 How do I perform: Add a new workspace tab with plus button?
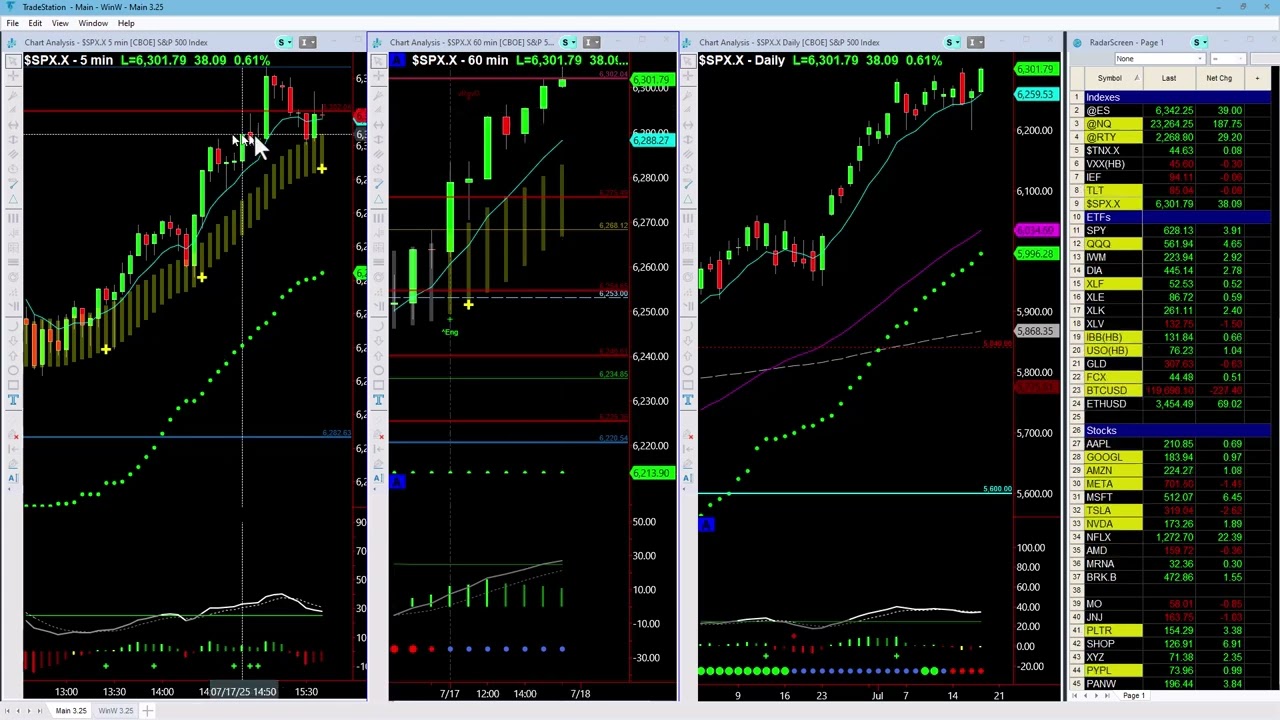[x=147, y=711]
